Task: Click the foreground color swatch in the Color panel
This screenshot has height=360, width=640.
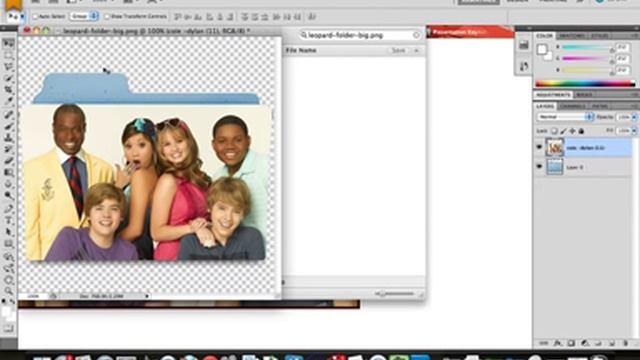Action: coord(542,49)
